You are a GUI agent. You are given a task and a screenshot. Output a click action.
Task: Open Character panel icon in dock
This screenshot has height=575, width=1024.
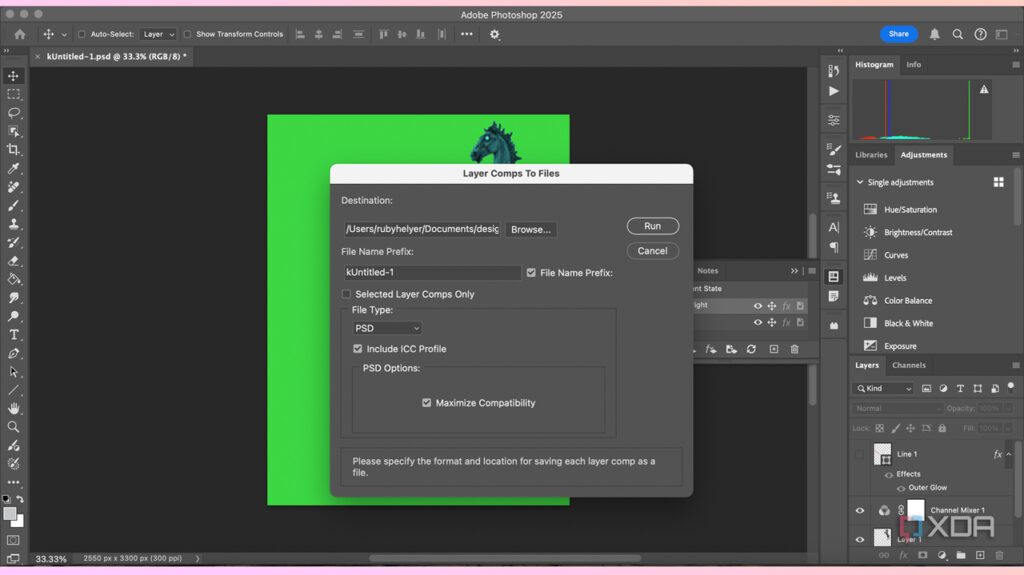tap(834, 227)
